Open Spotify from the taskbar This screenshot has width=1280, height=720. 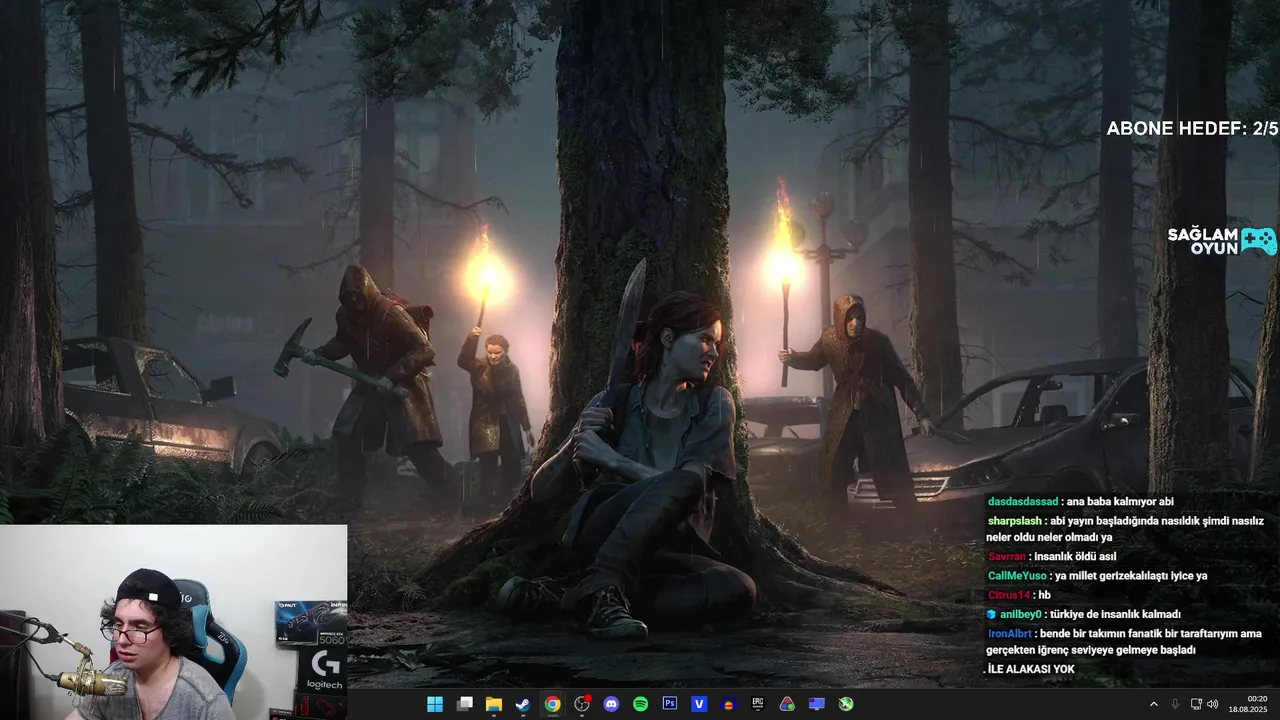point(640,704)
